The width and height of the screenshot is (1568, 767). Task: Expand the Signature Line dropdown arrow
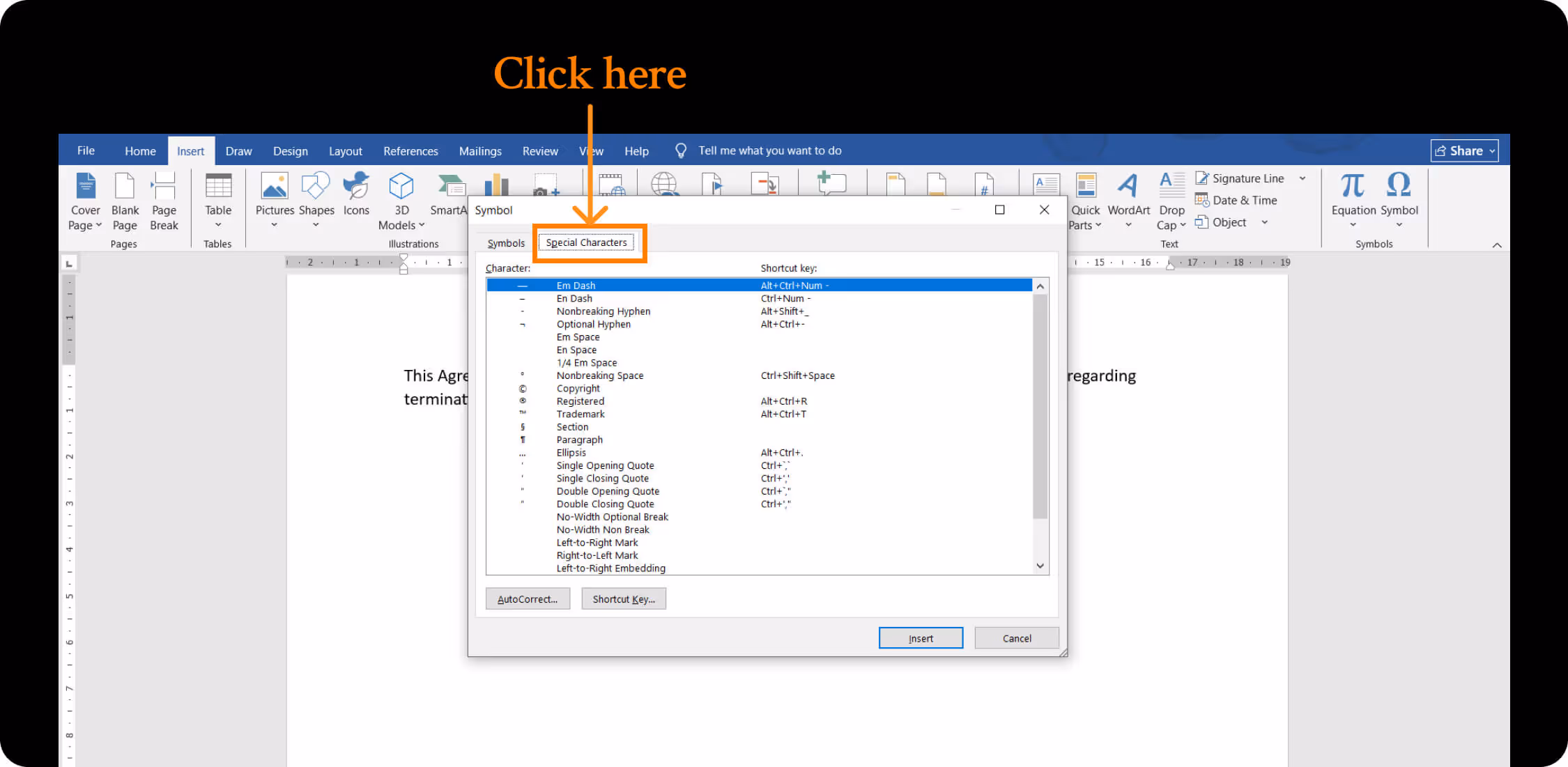tap(1302, 178)
